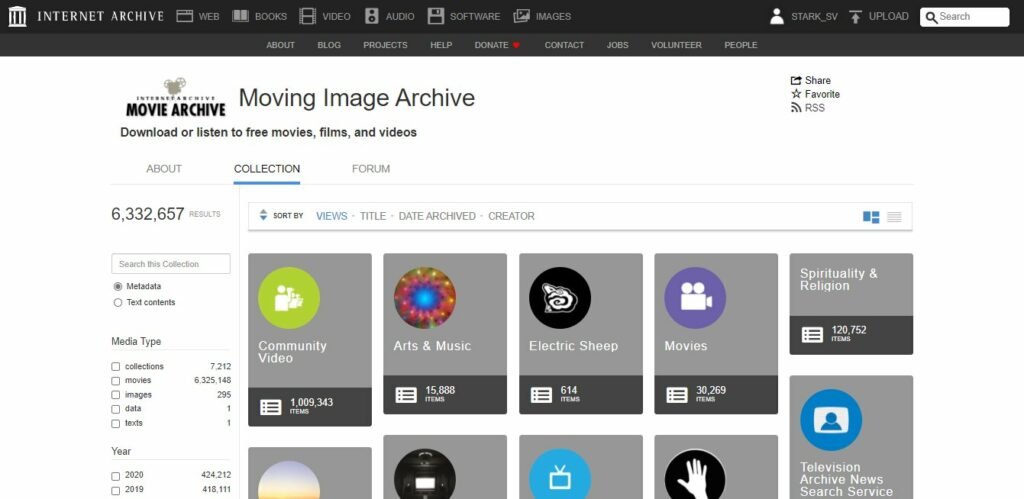Check the images media type checkbox

(x=116, y=395)
